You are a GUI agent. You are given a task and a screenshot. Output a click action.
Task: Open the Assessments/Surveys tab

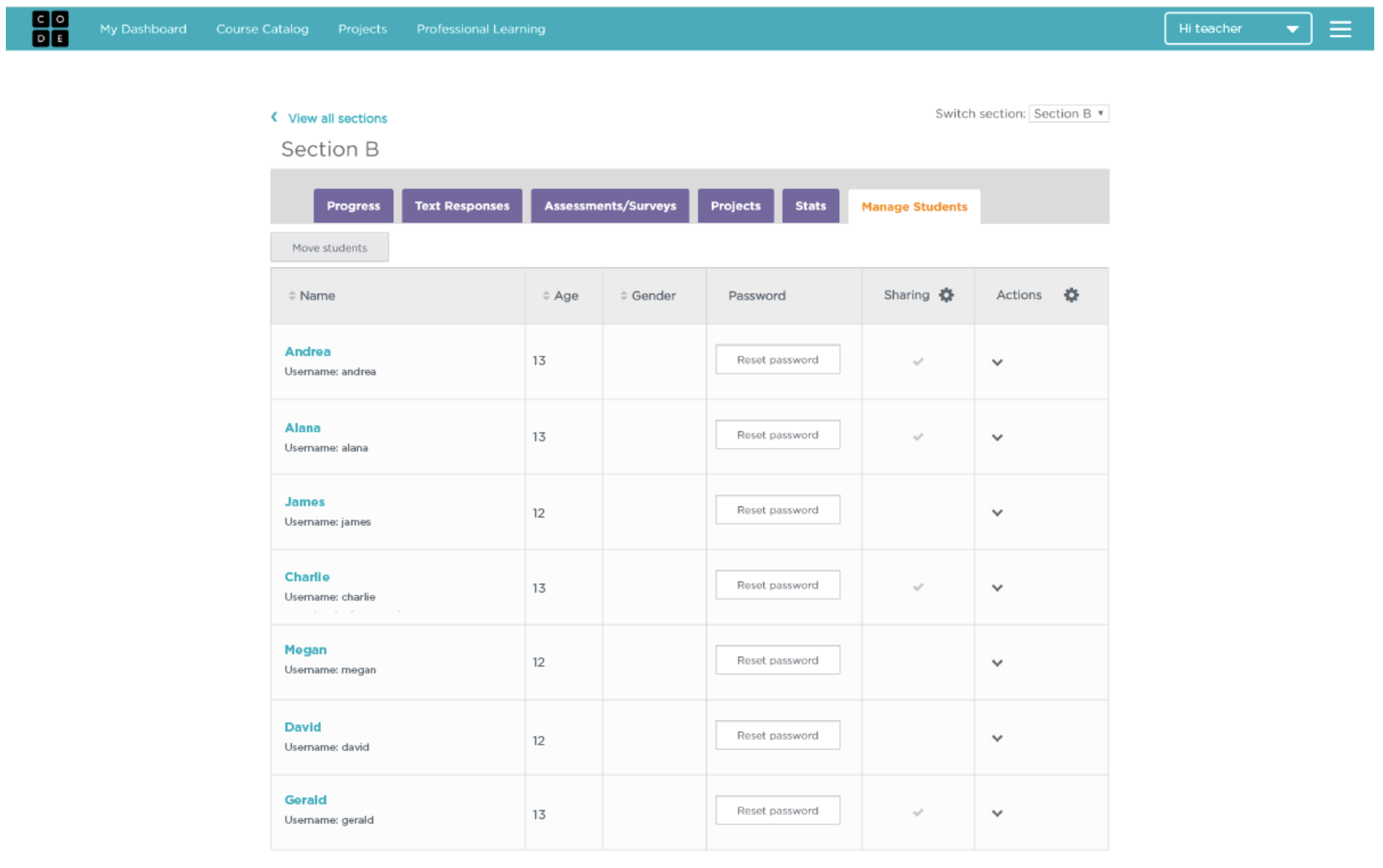coord(610,206)
